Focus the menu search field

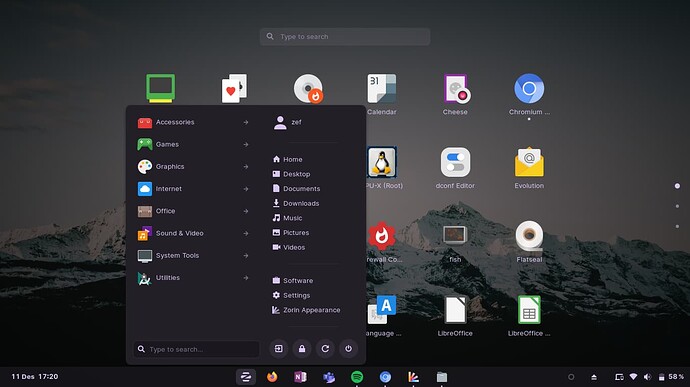196,349
